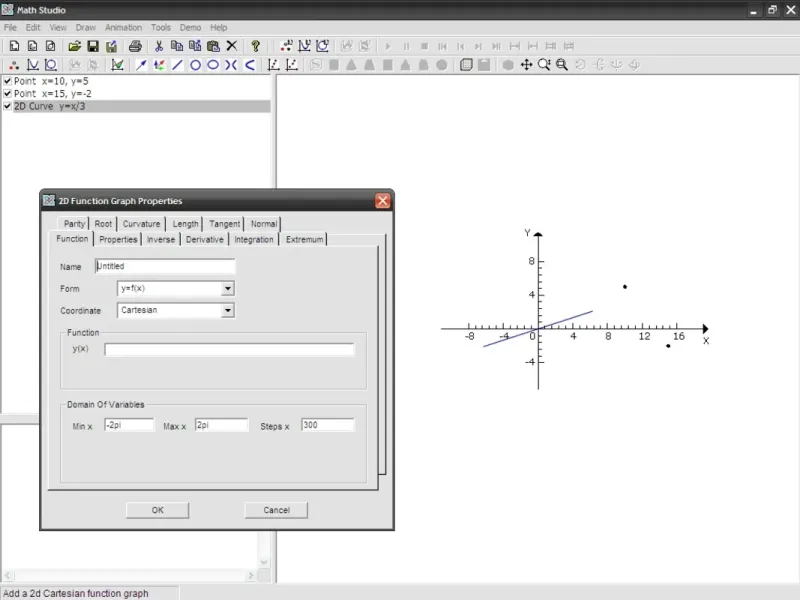Click the Delete X icon in toolbar
800x600 pixels.
point(232,46)
